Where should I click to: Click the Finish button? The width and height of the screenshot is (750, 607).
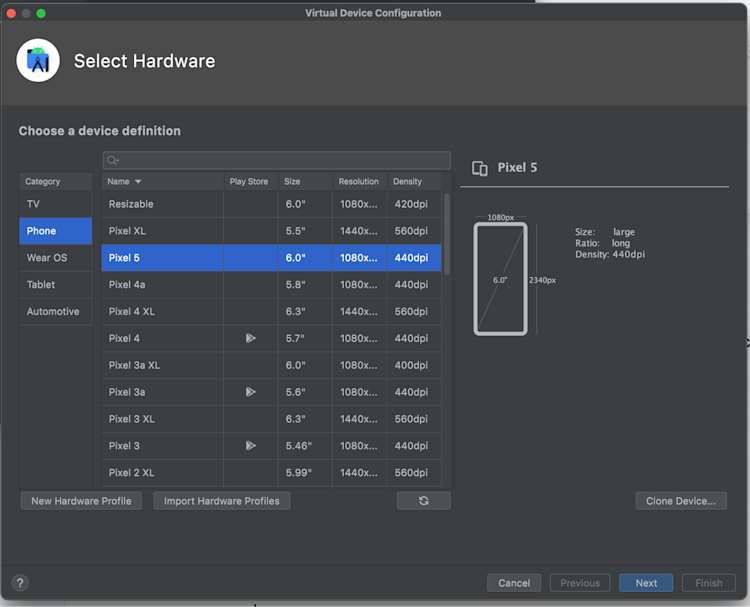[708, 583]
